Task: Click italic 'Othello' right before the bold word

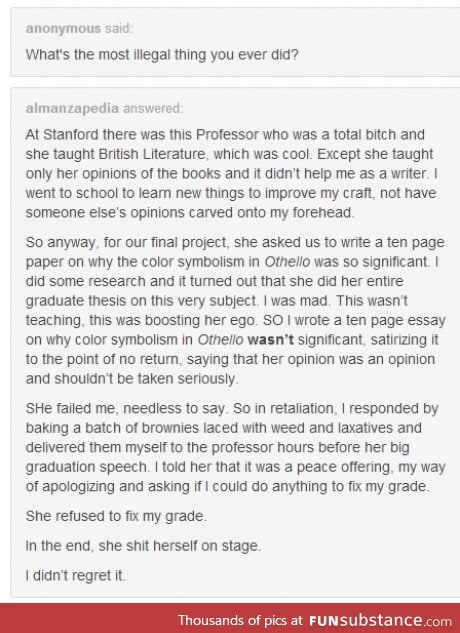Action: 221,340
